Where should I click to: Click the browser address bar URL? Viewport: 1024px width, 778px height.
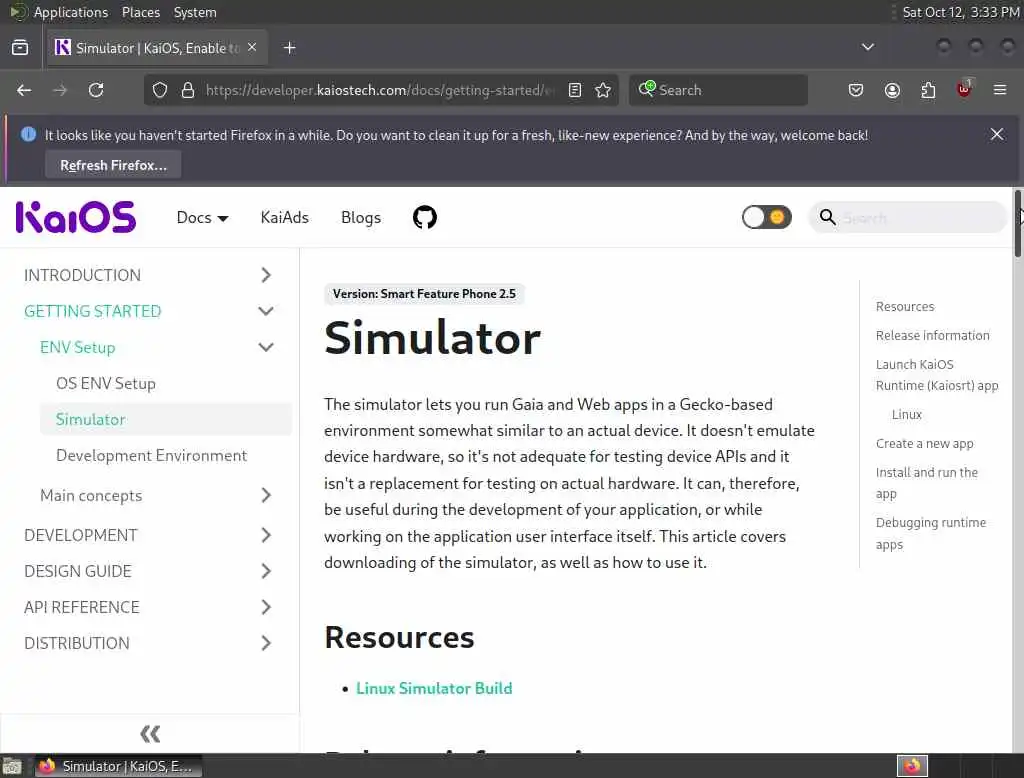click(x=380, y=90)
